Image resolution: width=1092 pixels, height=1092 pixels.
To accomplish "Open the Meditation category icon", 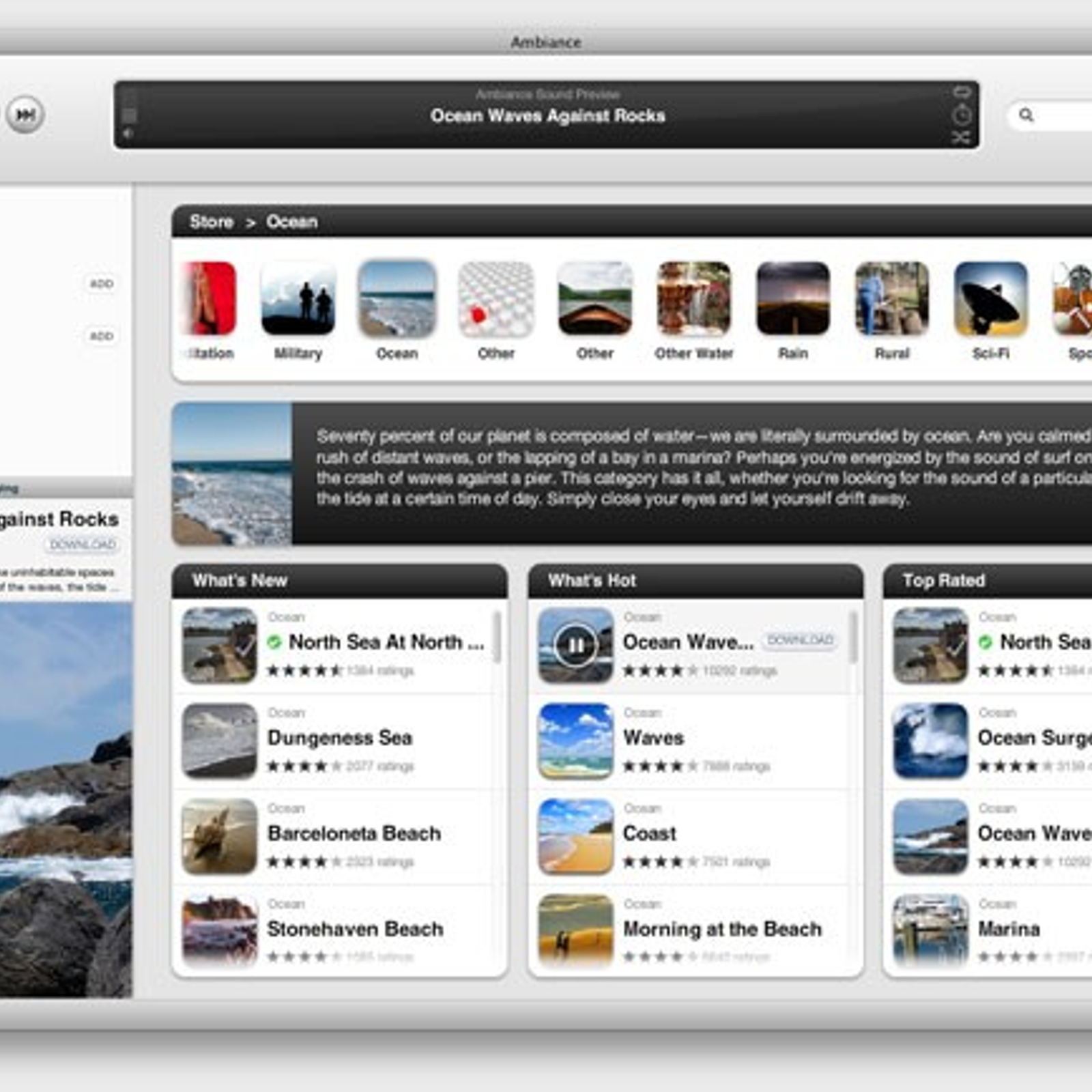I will tap(210, 299).
